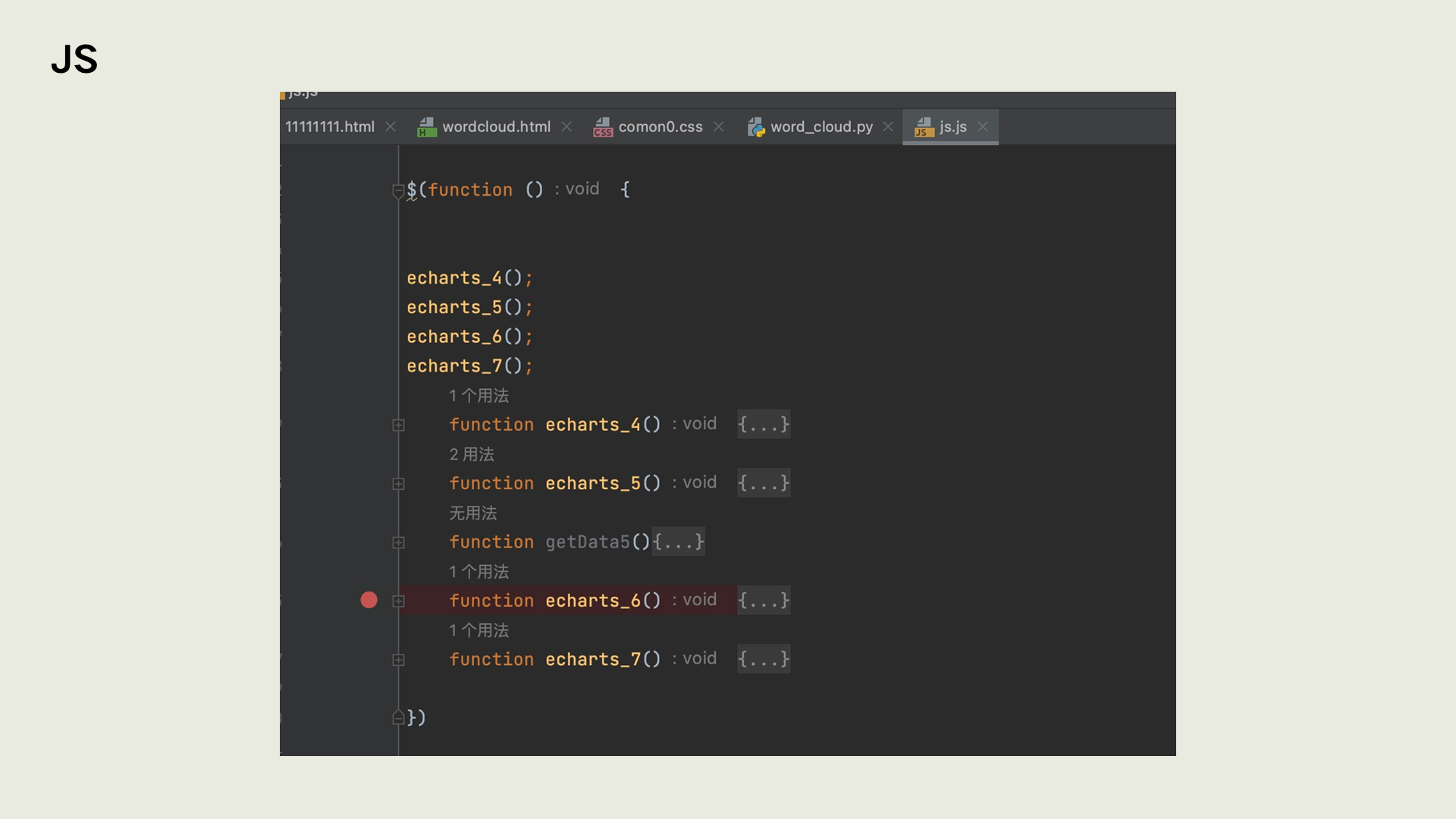The width and height of the screenshot is (1456, 819).
Task: Click the 'JS' slide title
Action: [x=74, y=59]
